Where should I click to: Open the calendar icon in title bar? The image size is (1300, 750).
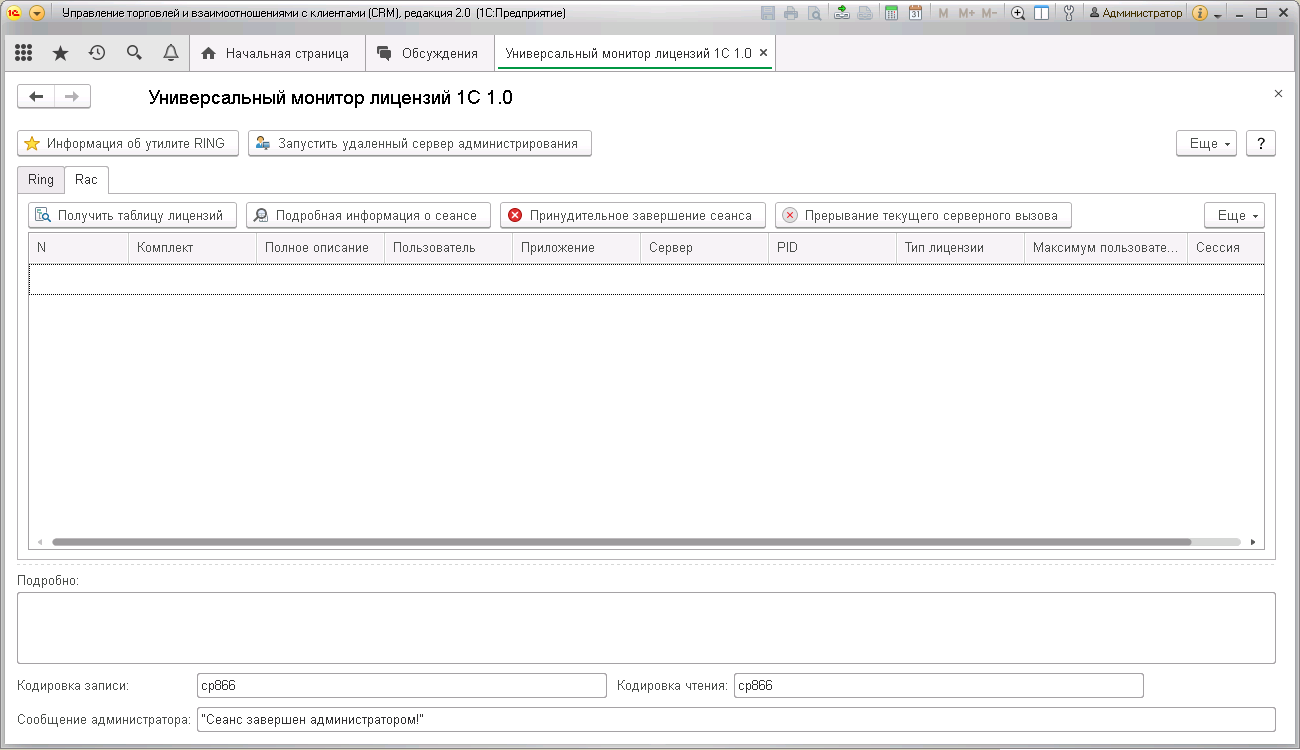click(915, 13)
